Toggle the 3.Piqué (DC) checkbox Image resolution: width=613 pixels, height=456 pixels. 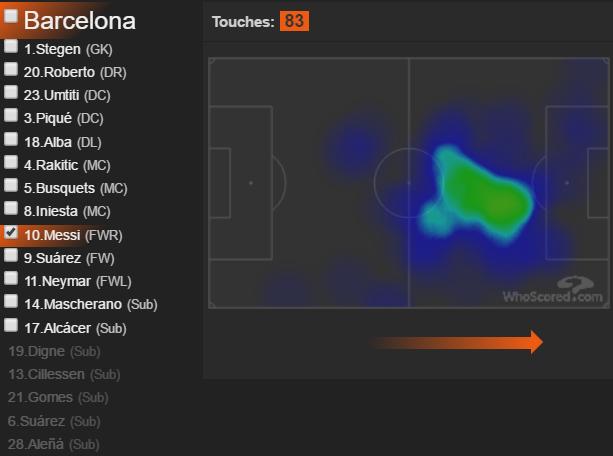click(x=11, y=115)
